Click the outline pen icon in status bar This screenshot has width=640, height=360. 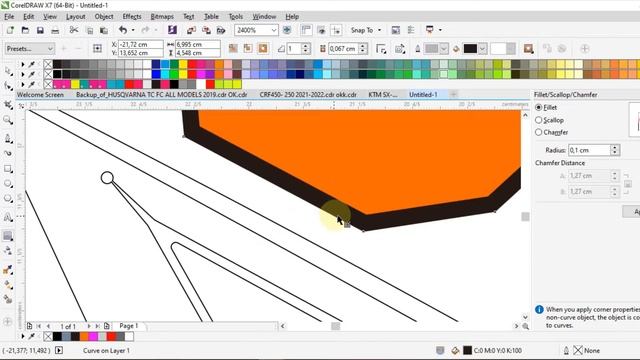(566, 350)
